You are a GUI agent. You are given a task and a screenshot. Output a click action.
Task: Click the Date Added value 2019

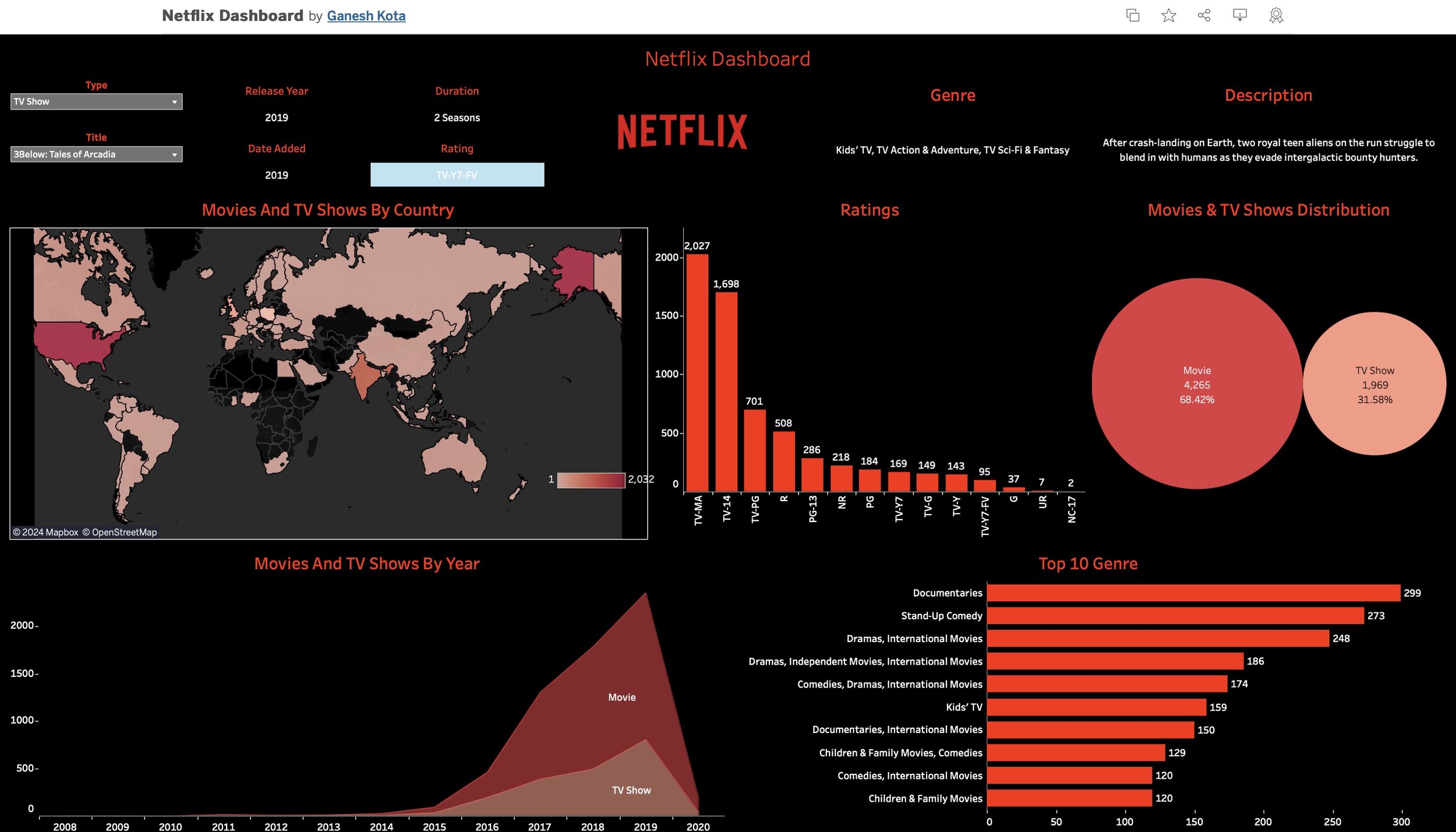277,175
